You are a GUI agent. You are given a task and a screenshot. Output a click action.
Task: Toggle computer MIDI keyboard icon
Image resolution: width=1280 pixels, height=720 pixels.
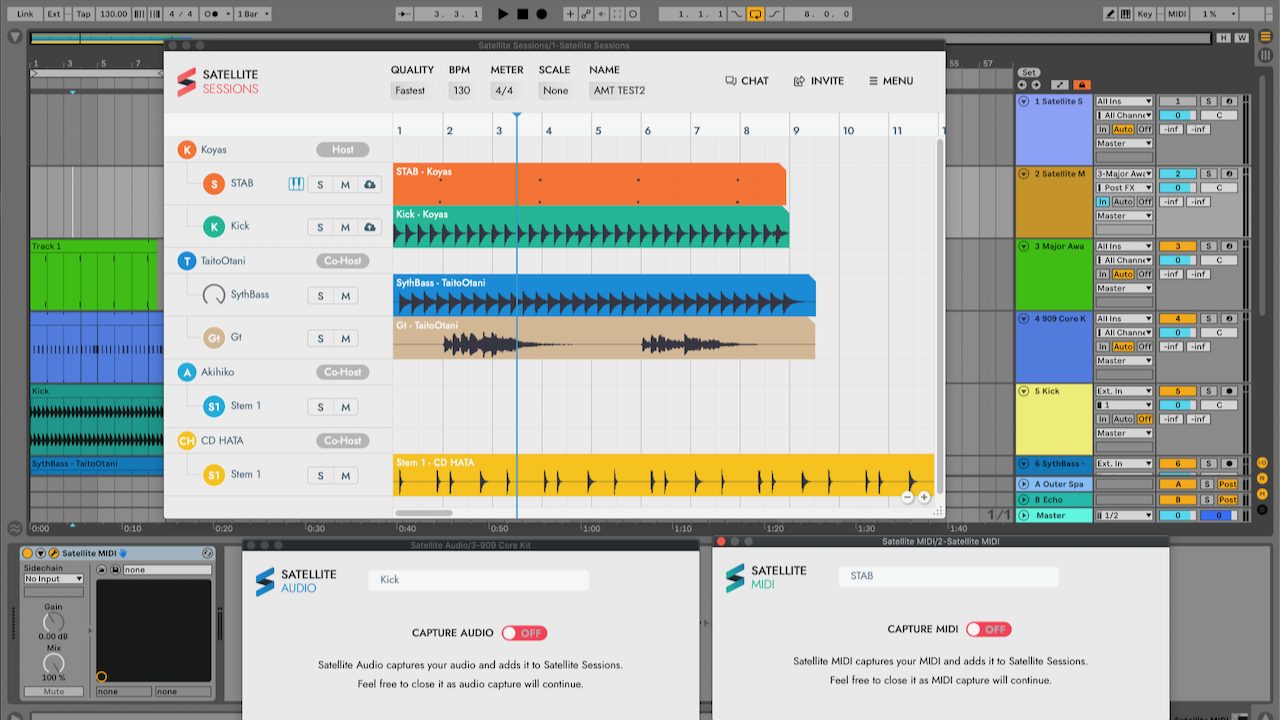click(1127, 14)
